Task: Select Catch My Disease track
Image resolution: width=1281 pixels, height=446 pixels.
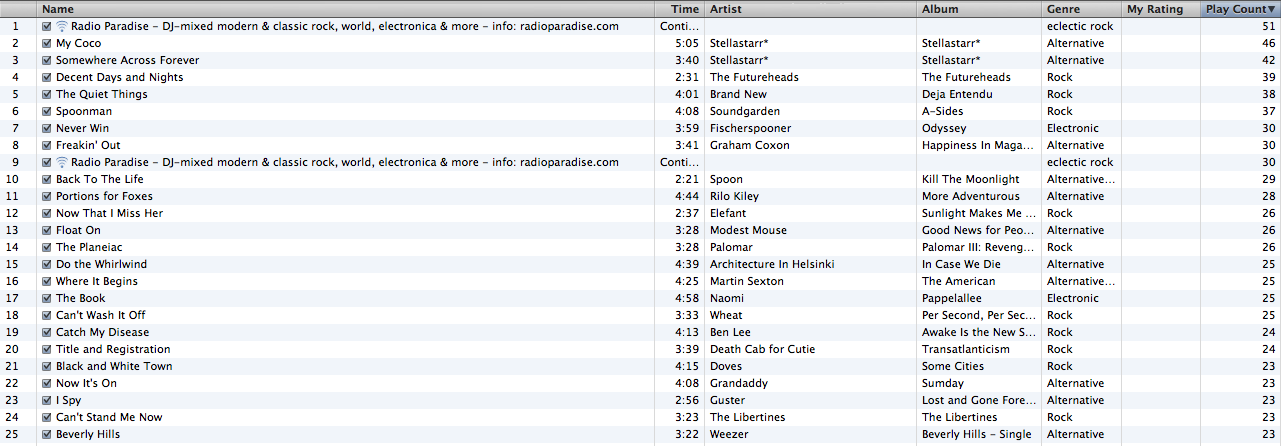Action: point(102,333)
